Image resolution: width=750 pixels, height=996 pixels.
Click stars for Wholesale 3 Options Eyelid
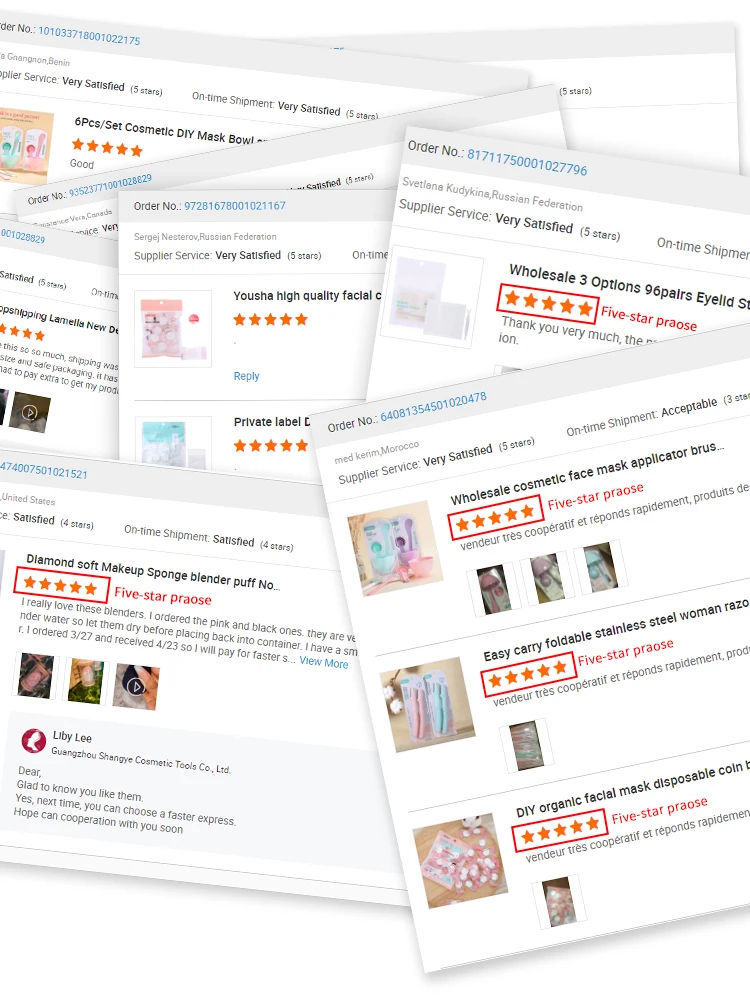[549, 303]
